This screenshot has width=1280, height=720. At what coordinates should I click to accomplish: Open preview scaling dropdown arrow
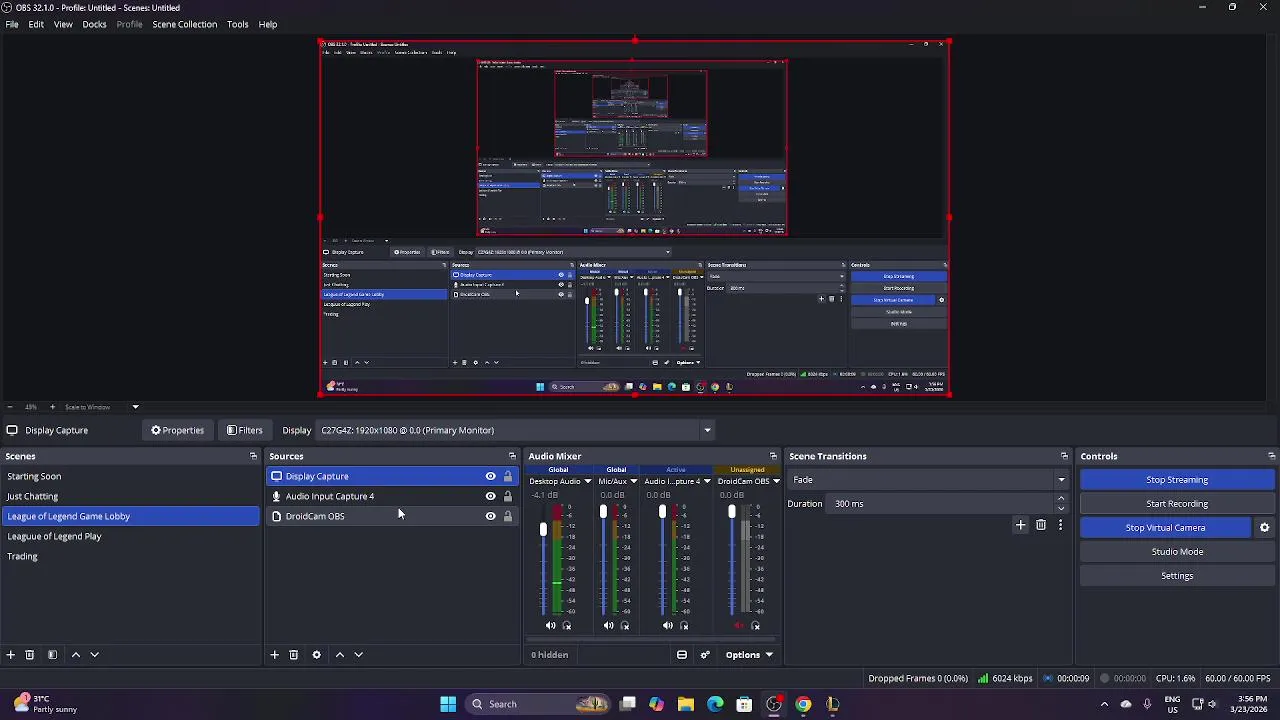pyautogui.click(x=135, y=407)
